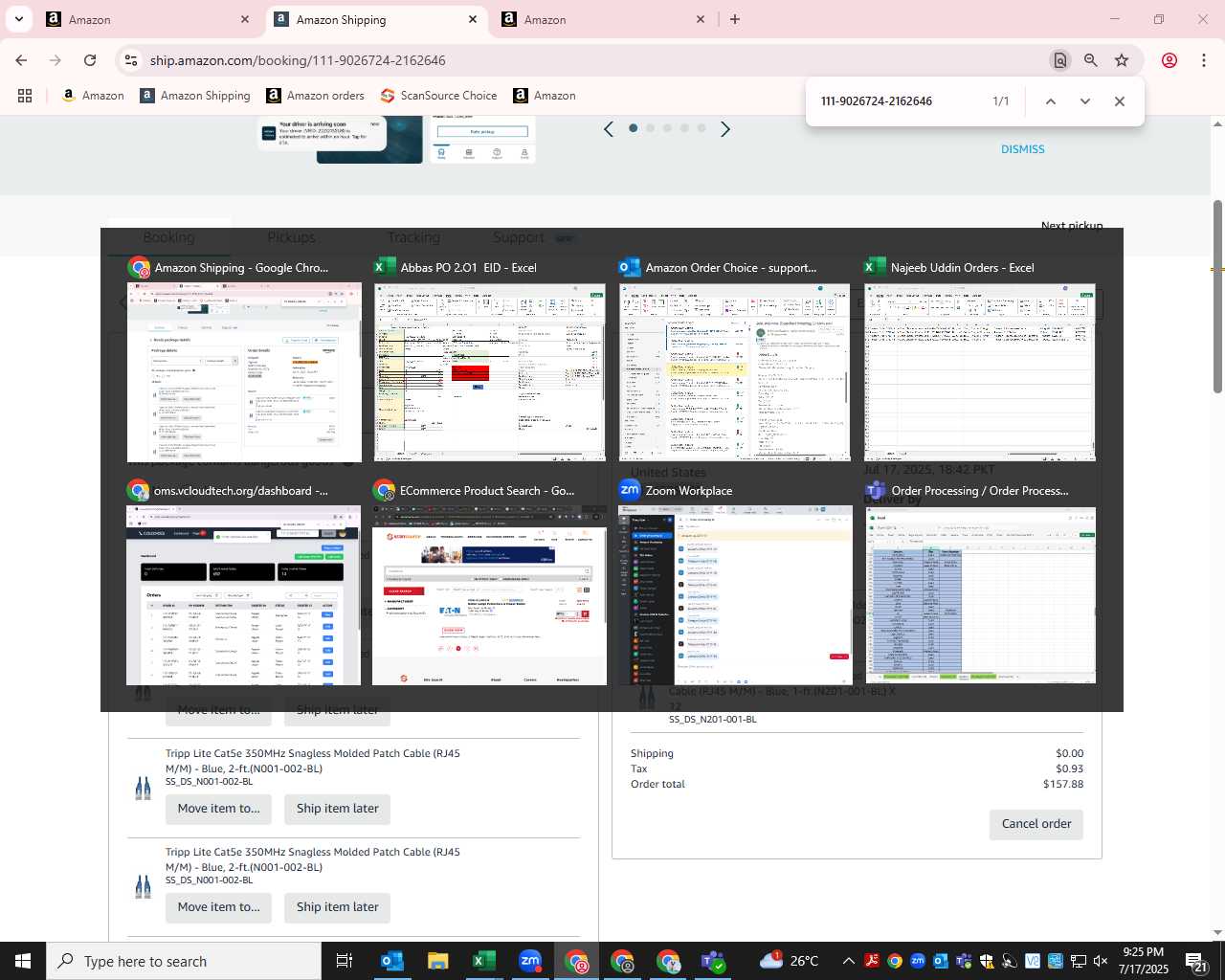Close the Amazon Shipping browser tab
The height and width of the screenshot is (980, 1225).
pyautogui.click(x=473, y=19)
